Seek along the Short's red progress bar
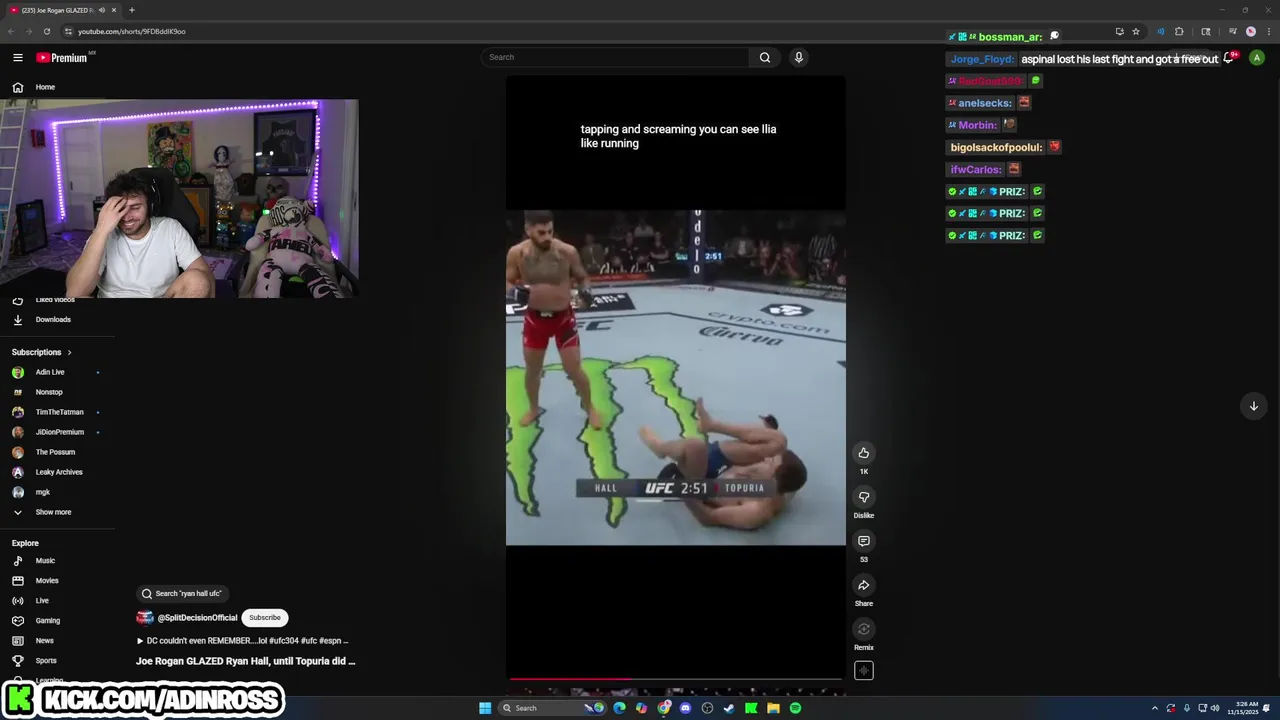Screen dimensions: 1280x720 coord(676,679)
